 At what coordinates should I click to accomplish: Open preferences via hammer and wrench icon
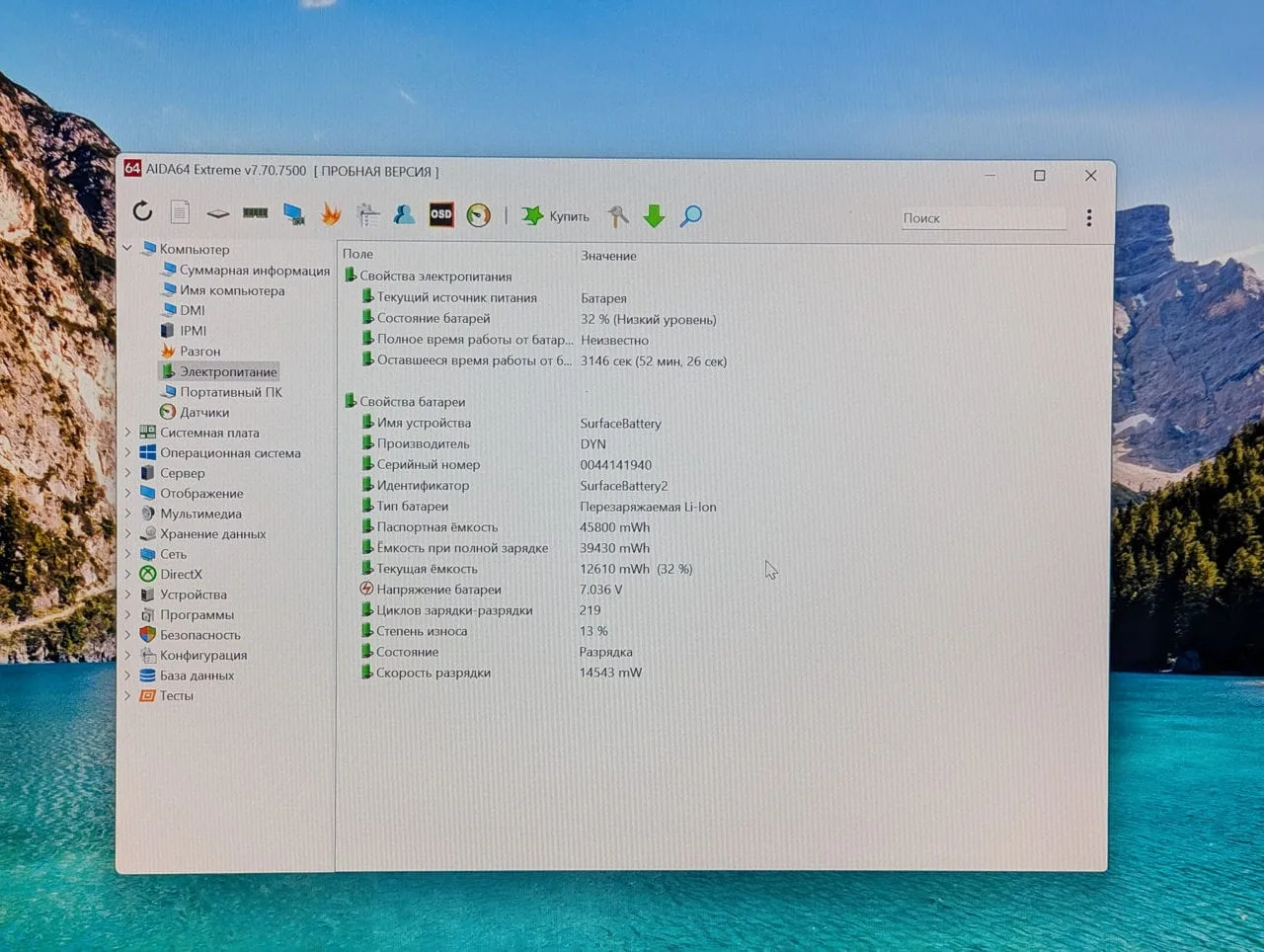click(x=617, y=216)
